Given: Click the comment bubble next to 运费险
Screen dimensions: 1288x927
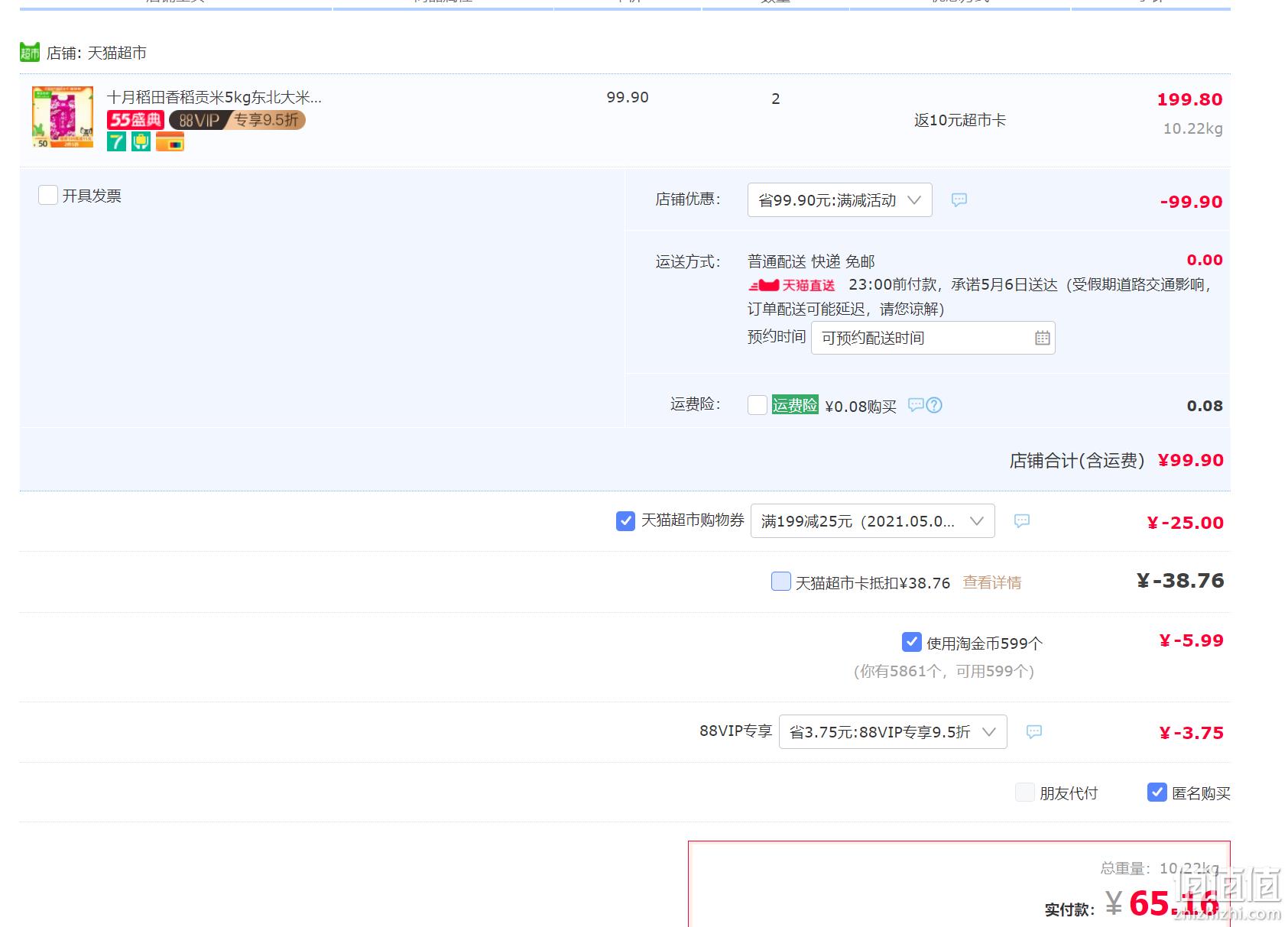Looking at the screenshot, I should coord(916,405).
